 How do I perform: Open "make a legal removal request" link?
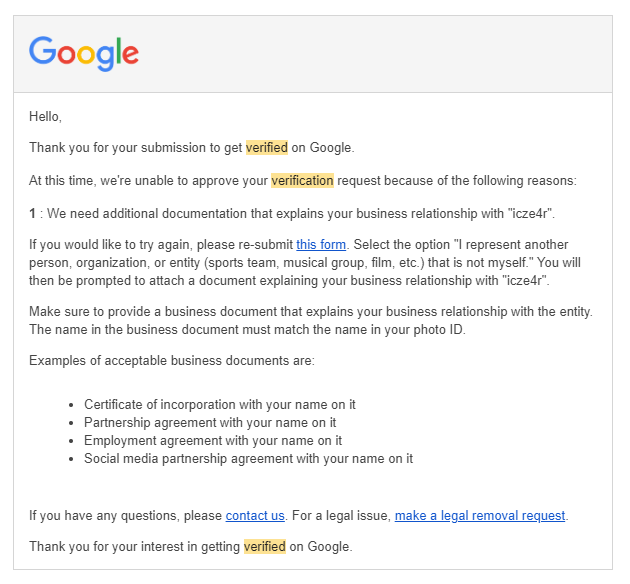click(480, 515)
